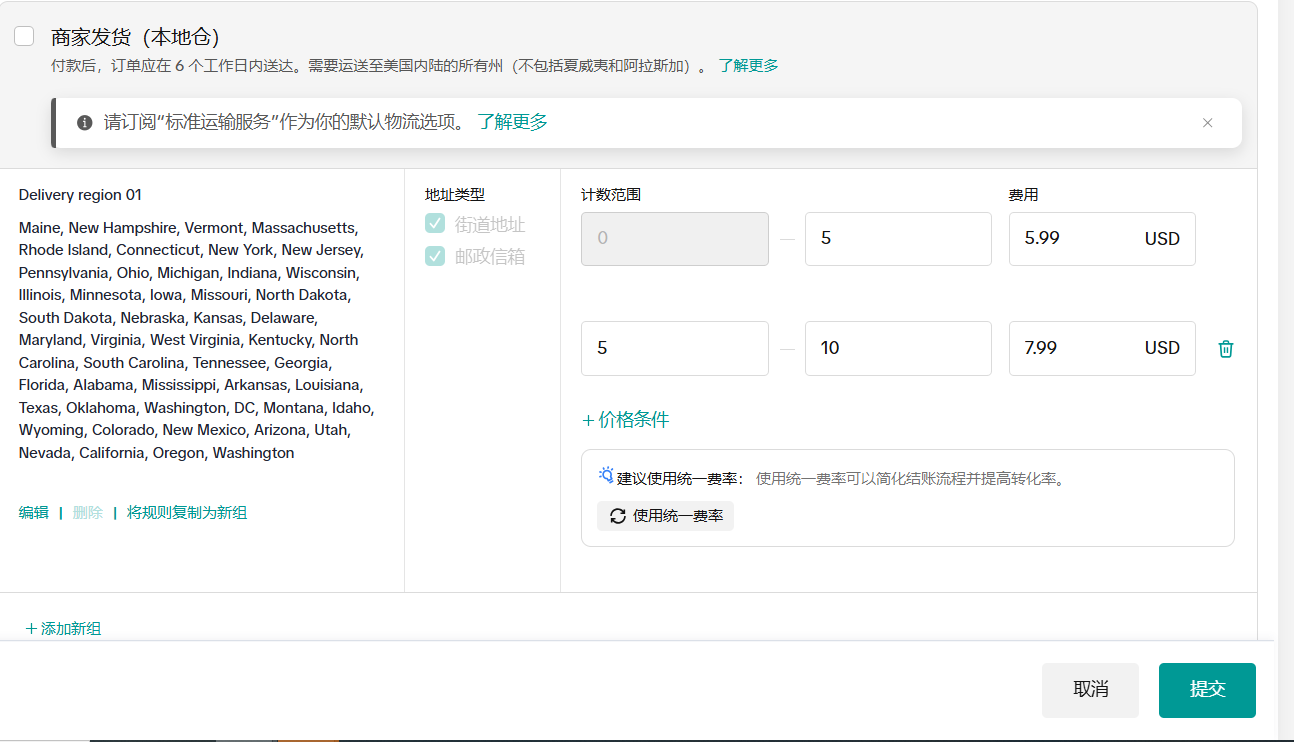Viewport: 1294px width, 742px height.
Task: Add a new 价格条件 price condition
Action: pyautogui.click(x=626, y=420)
